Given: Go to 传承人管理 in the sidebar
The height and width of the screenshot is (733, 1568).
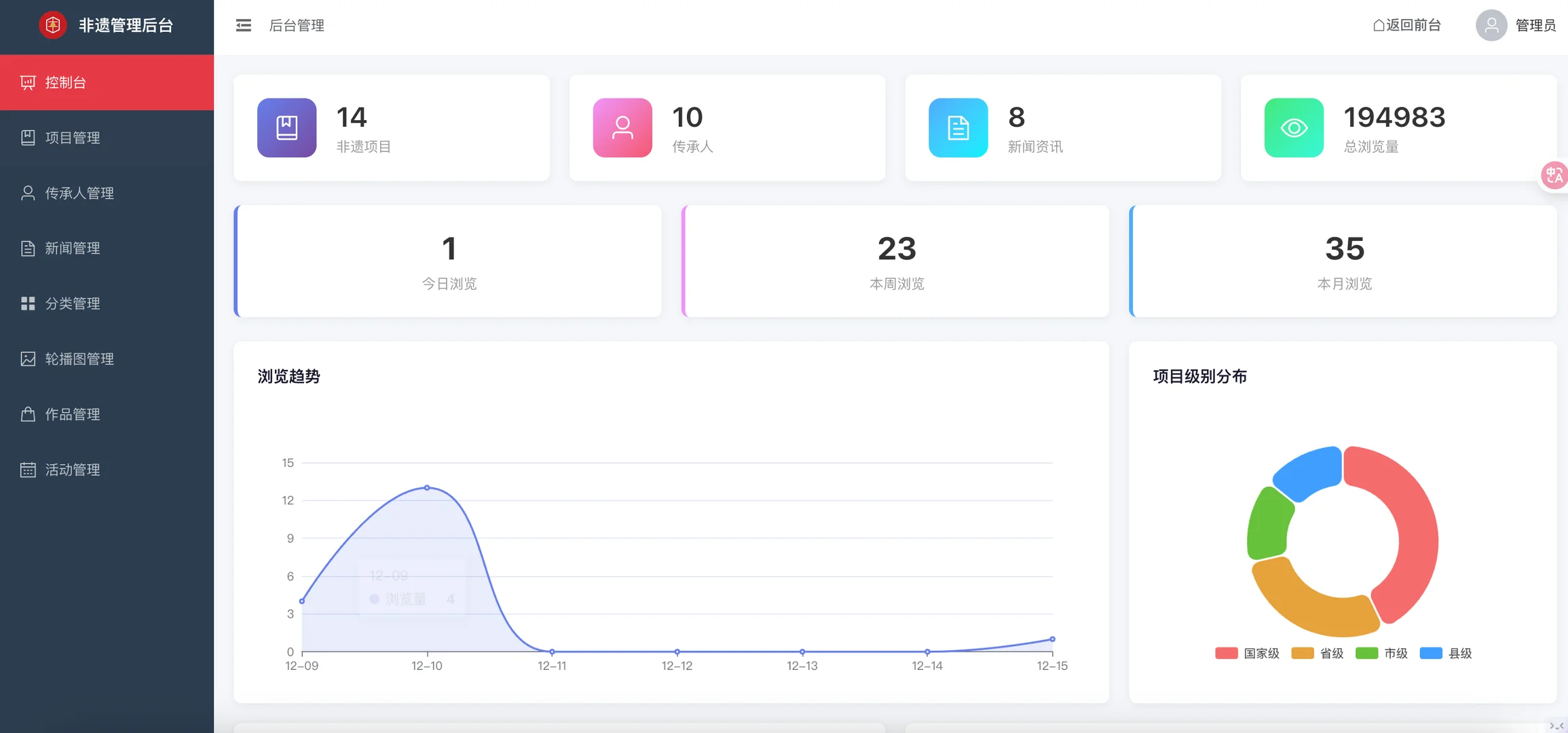Looking at the screenshot, I should click(79, 193).
